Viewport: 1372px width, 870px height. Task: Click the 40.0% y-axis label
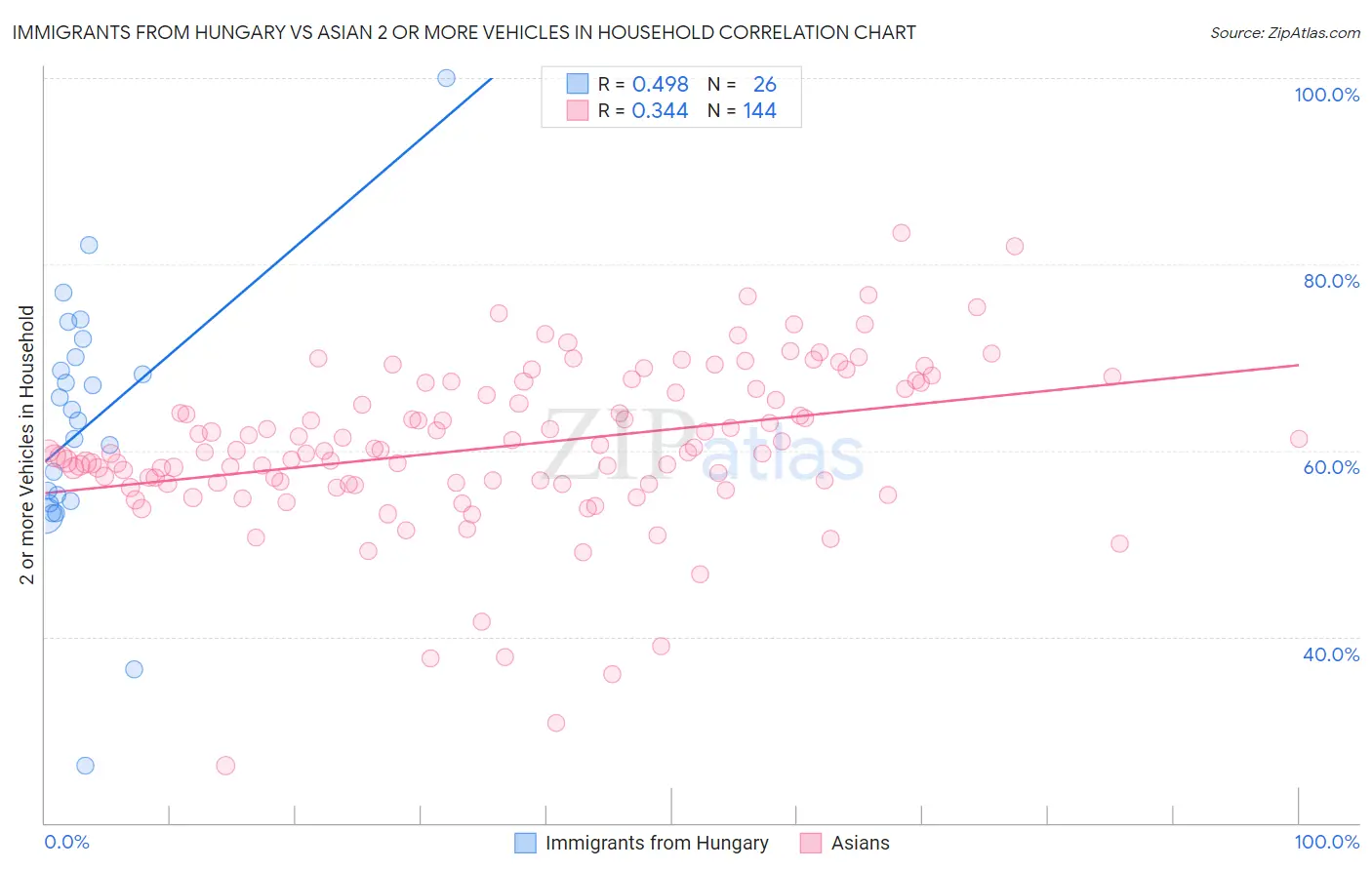pos(1331,654)
